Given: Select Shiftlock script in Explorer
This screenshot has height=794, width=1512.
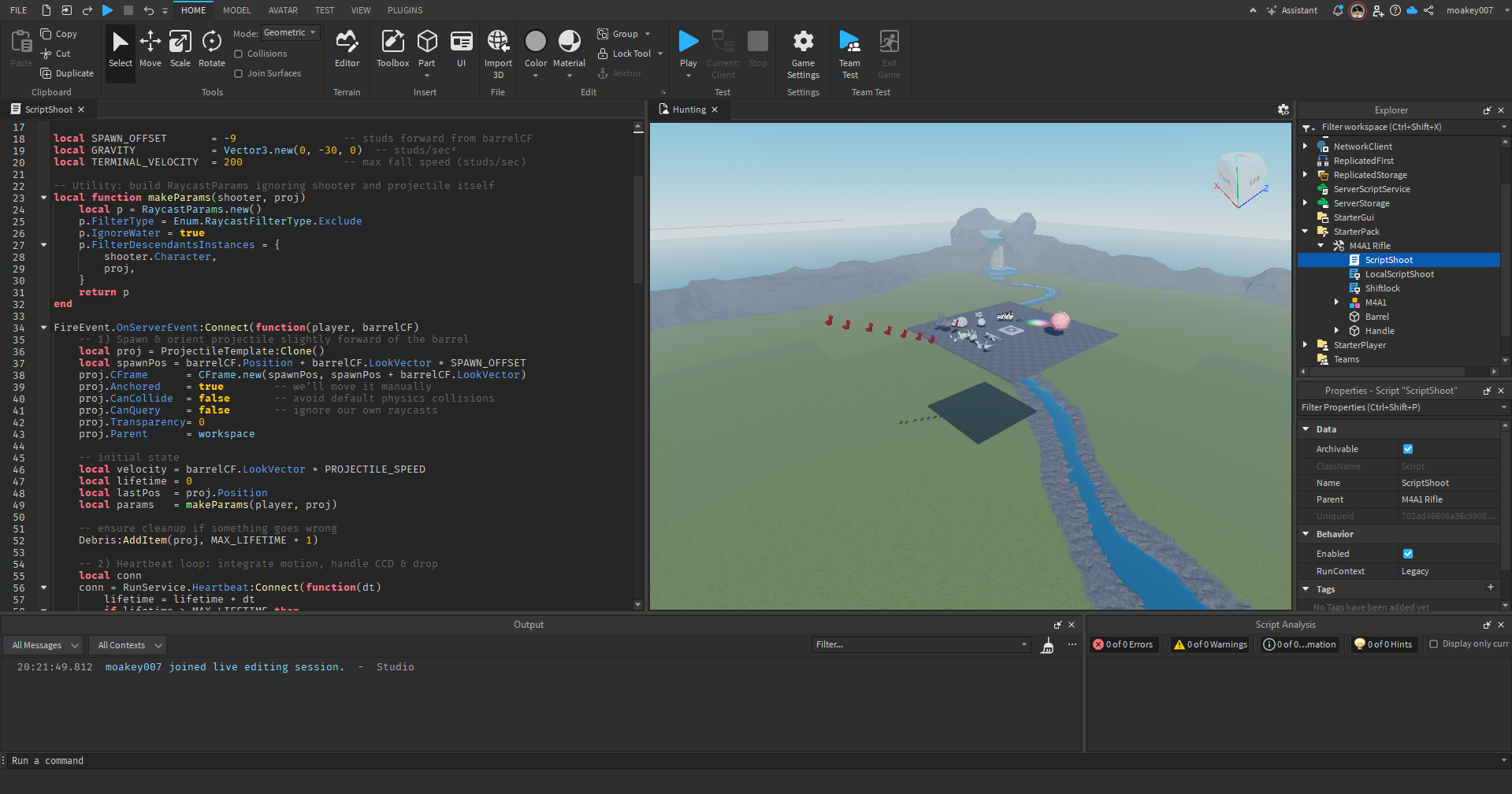Looking at the screenshot, I should [1382, 288].
